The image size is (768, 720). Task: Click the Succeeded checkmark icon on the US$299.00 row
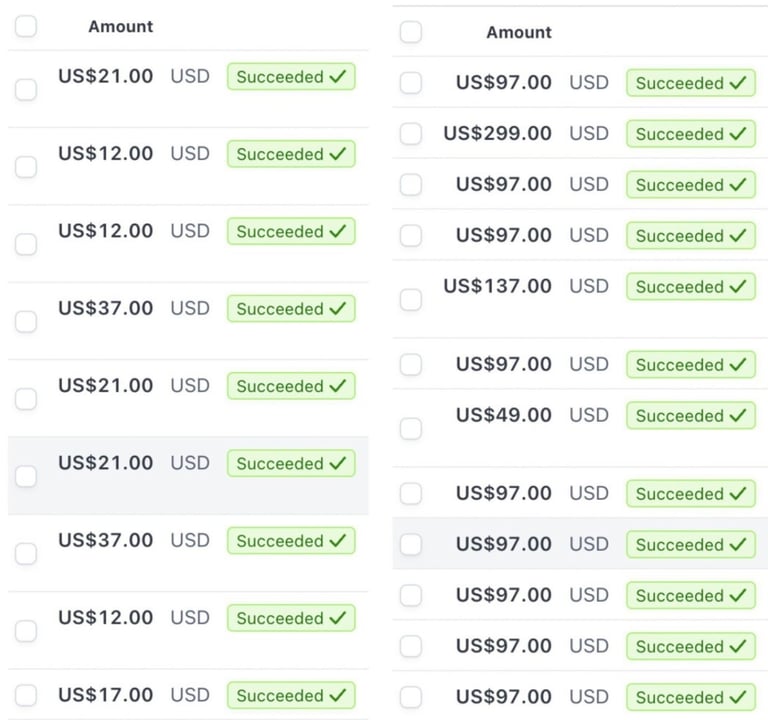coord(738,134)
